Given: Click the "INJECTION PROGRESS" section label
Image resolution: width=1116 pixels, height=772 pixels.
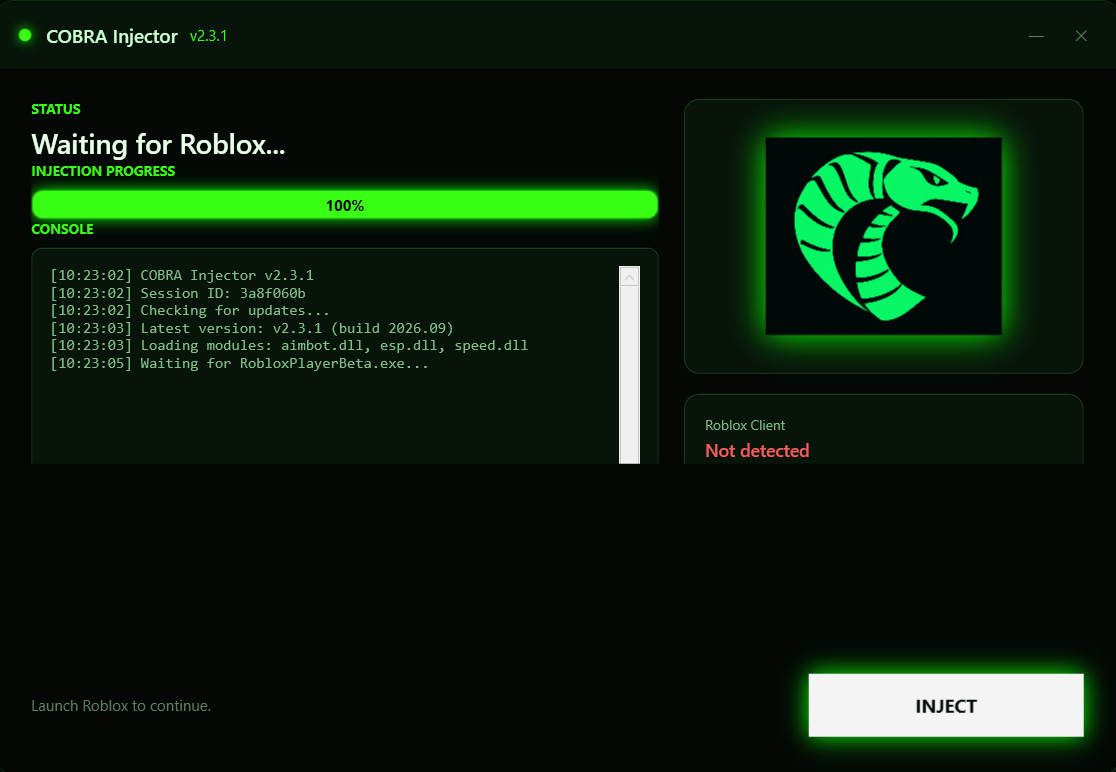Looking at the screenshot, I should point(103,171).
